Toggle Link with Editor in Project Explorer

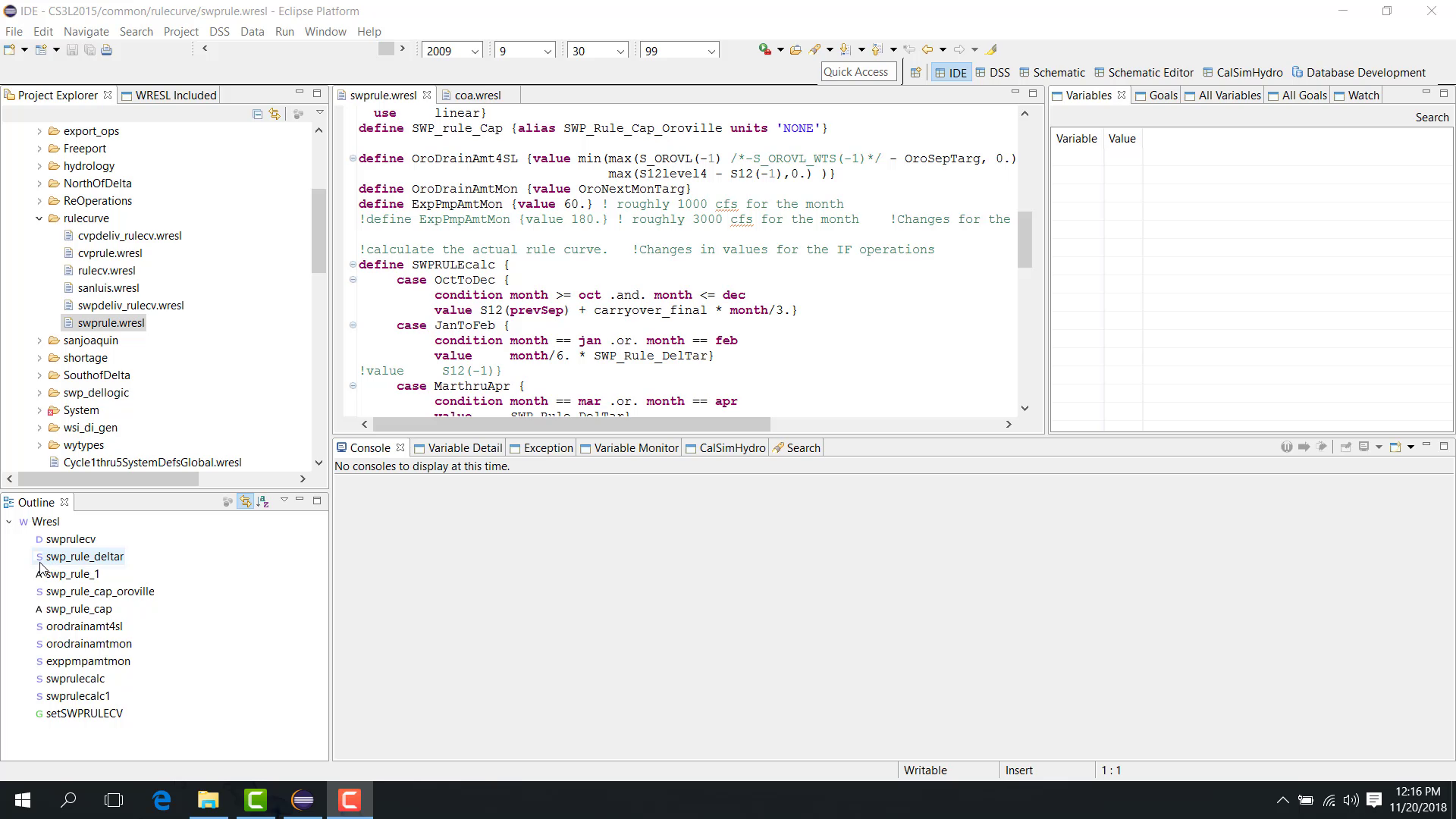pos(275,114)
